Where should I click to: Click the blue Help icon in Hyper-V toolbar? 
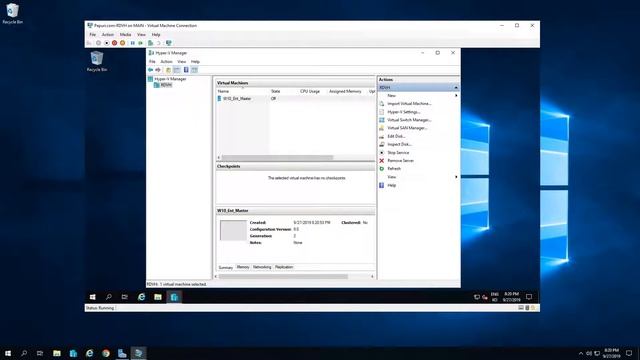[x=186, y=70]
